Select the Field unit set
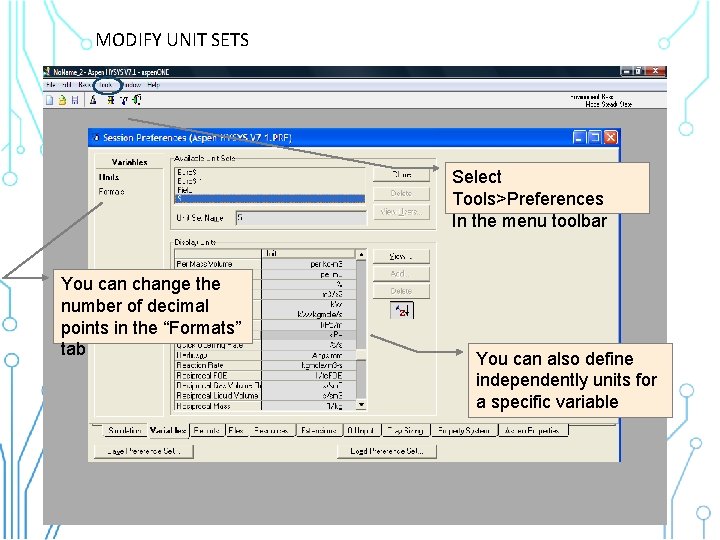Viewport: 720px width, 540px height. (x=270, y=190)
